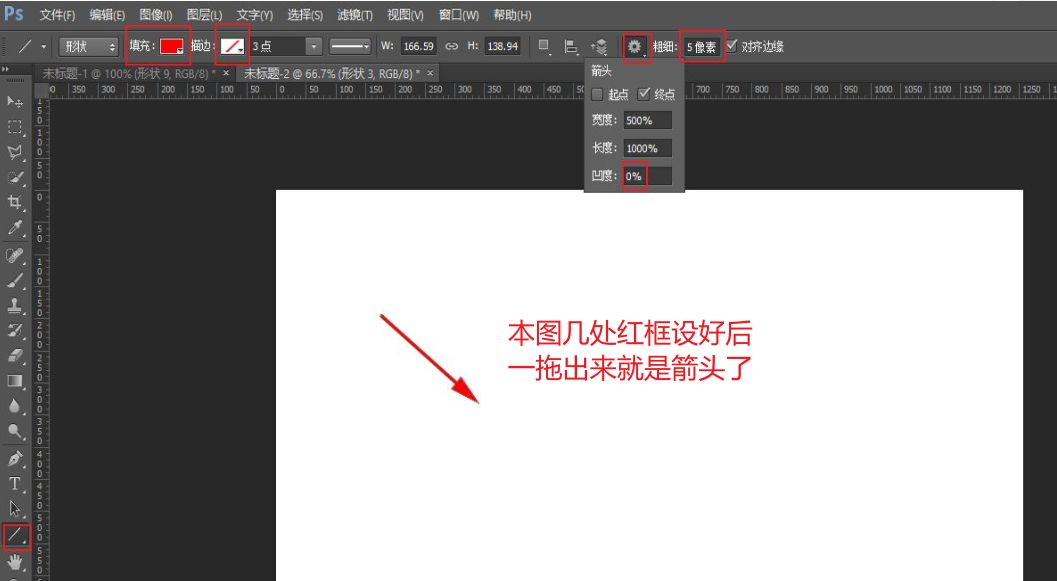Select the Dodge tool
This screenshot has width=1057, height=581.
coord(15,431)
